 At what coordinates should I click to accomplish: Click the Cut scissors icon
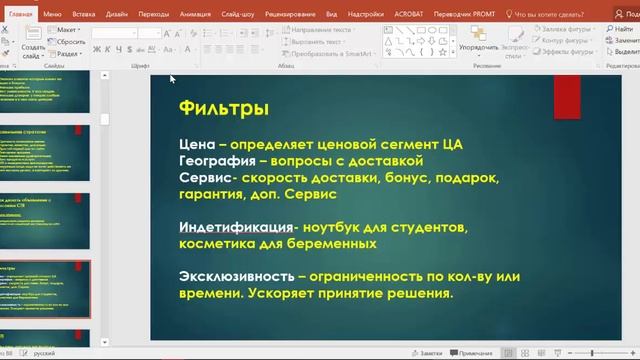point(5,29)
